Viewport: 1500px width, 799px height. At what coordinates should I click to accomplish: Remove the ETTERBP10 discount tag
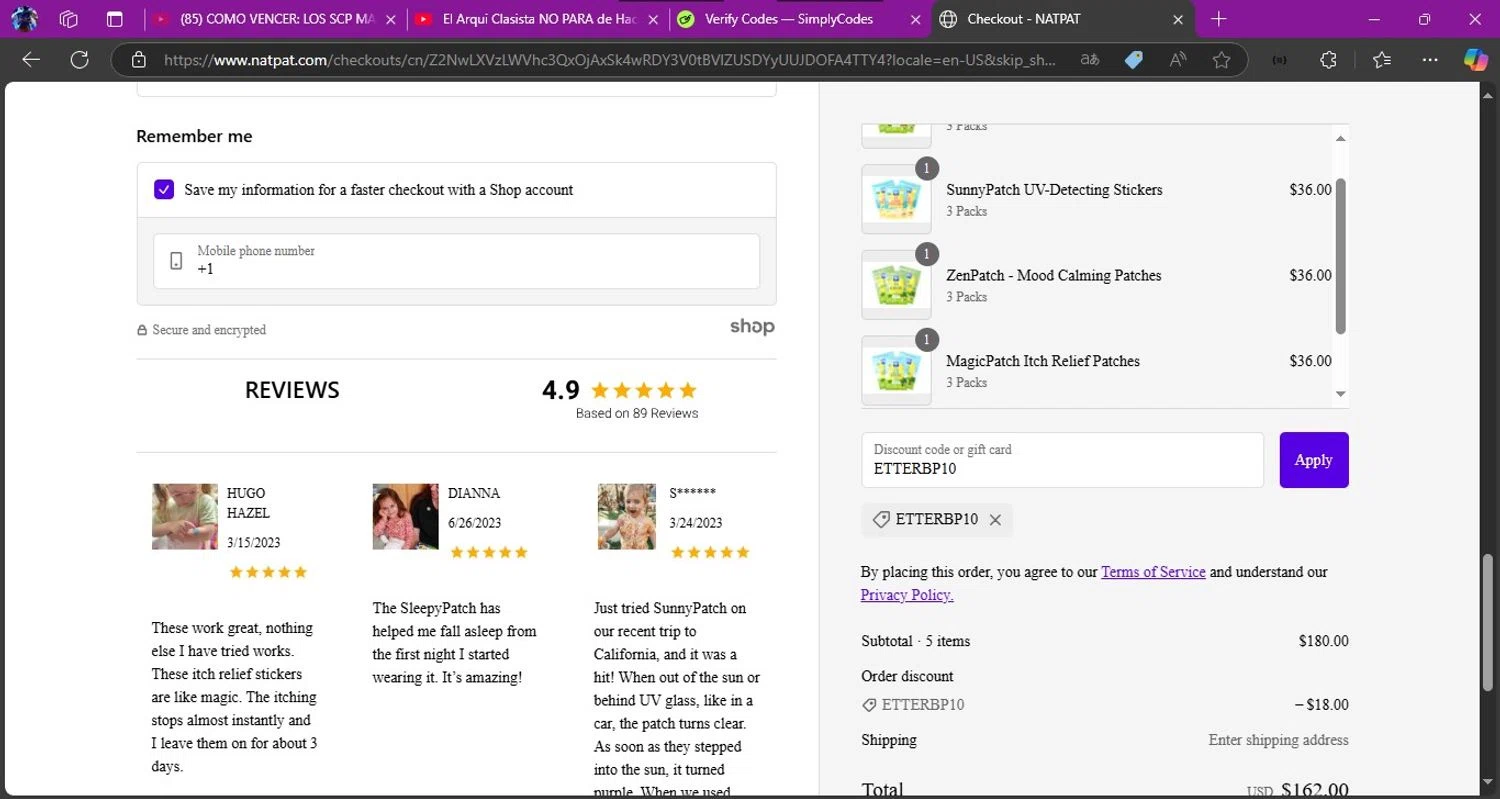995,520
